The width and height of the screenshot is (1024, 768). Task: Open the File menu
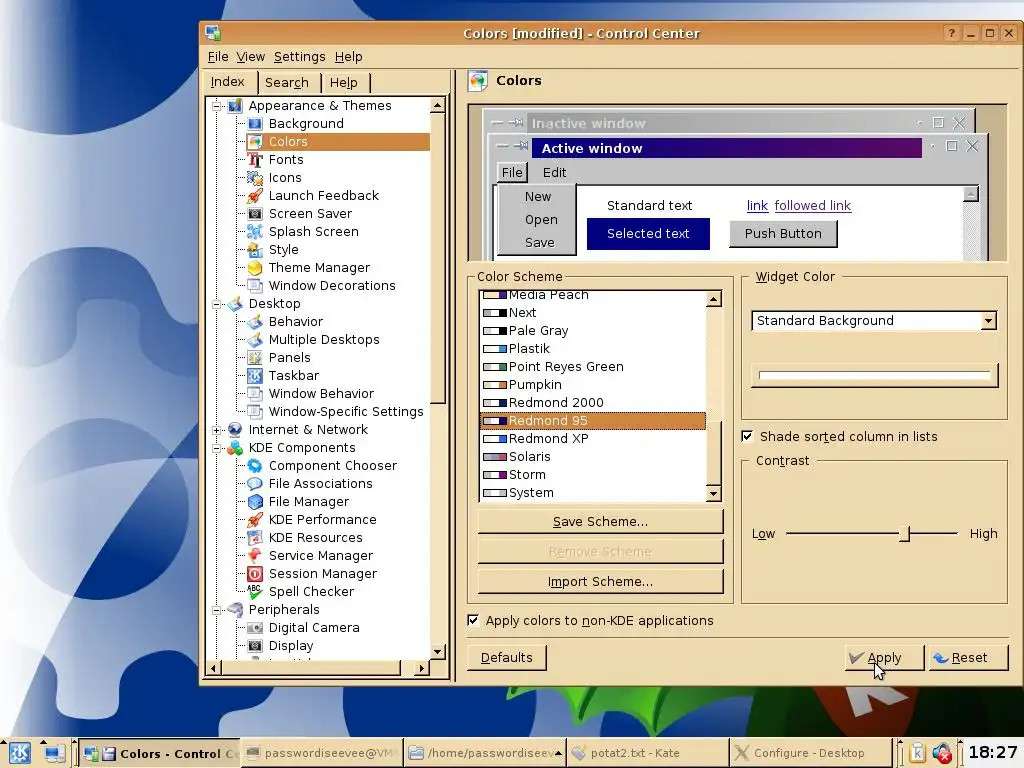pyautogui.click(x=217, y=57)
